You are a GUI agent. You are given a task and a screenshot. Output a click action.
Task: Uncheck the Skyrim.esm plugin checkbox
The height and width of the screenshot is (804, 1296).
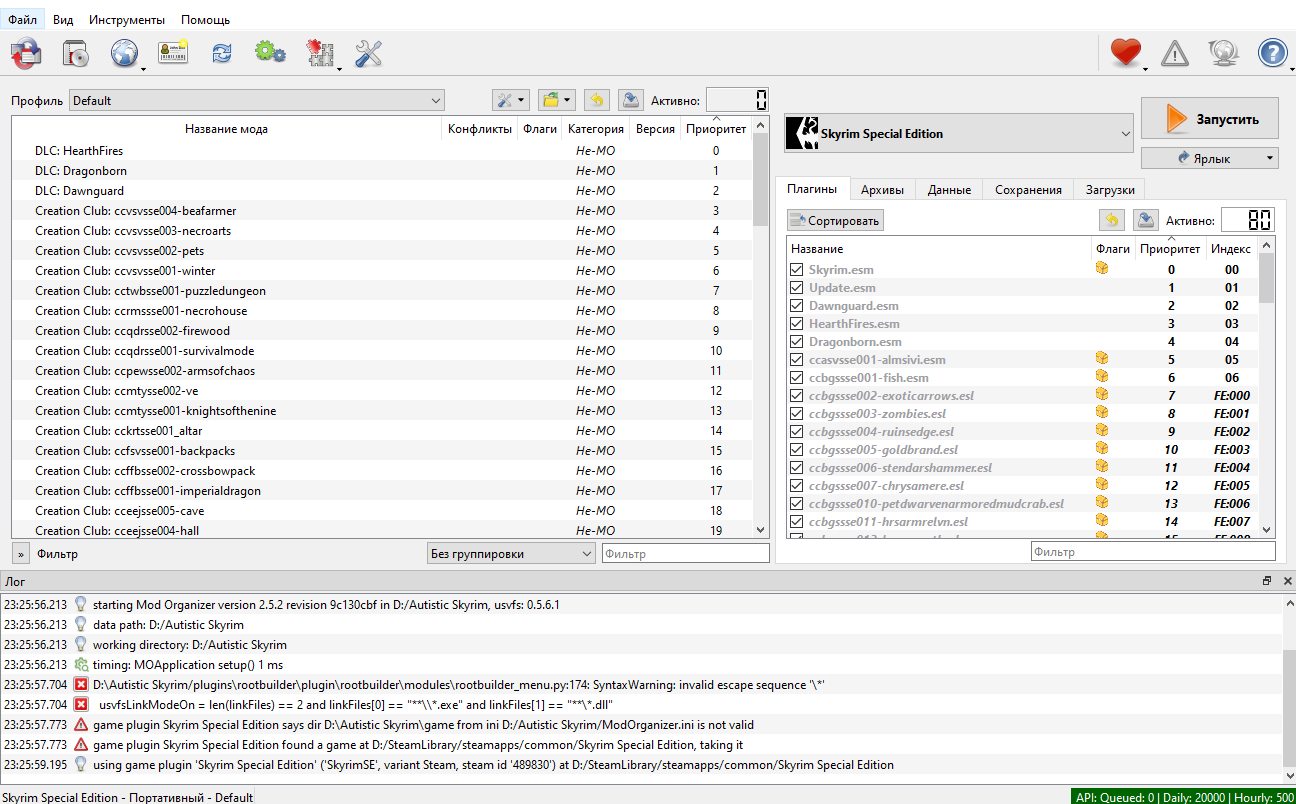(x=796, y=270)
